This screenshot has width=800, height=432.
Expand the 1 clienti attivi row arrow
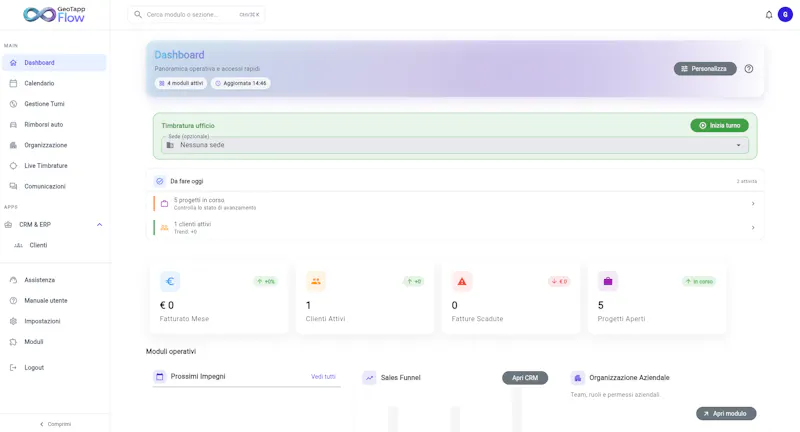[753, 227]
